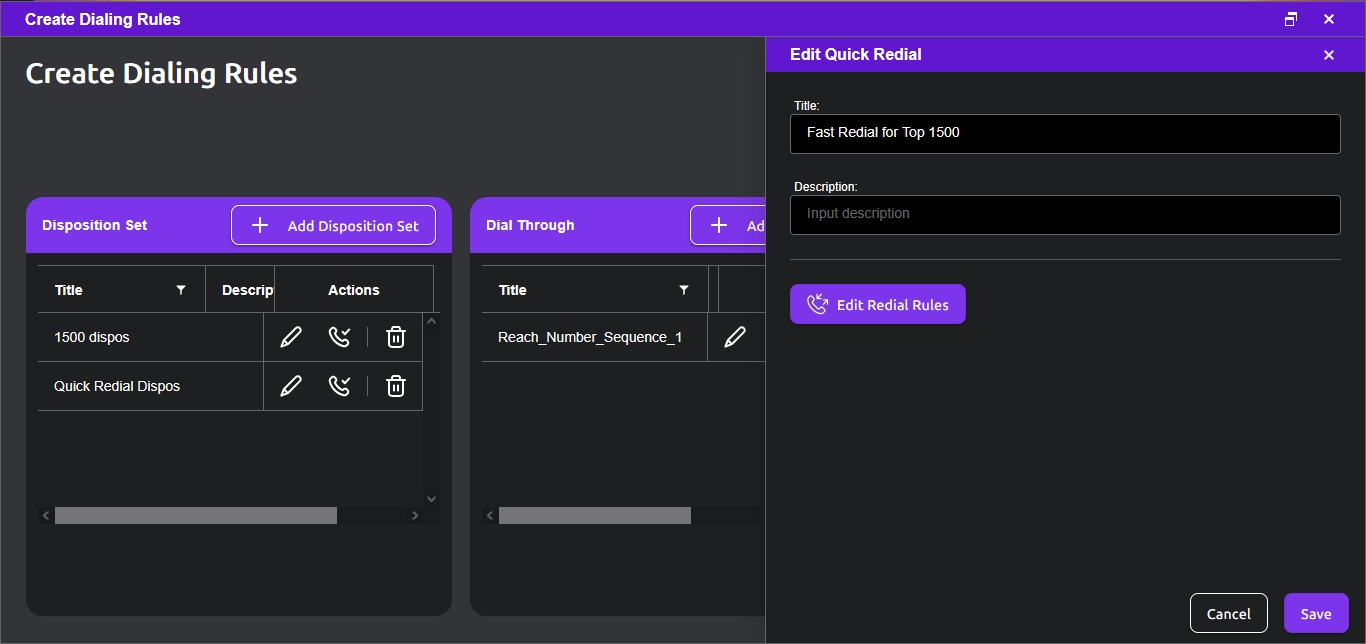Close the Create Dialing Rules window
Image resolution: width=1366 pixels, height=644 pixels.
point(1329,19)
